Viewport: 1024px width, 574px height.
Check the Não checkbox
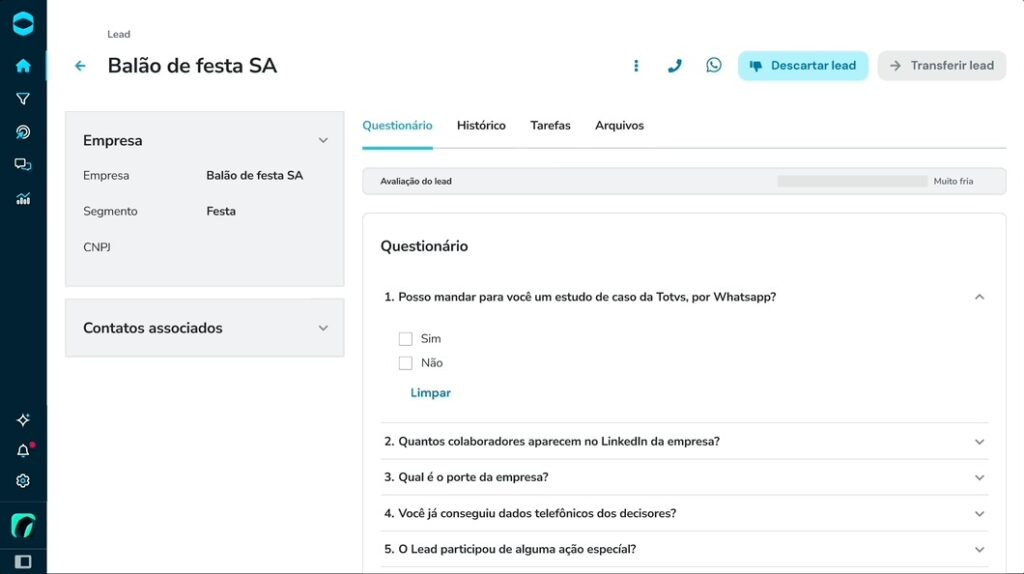tap(406, 363)
